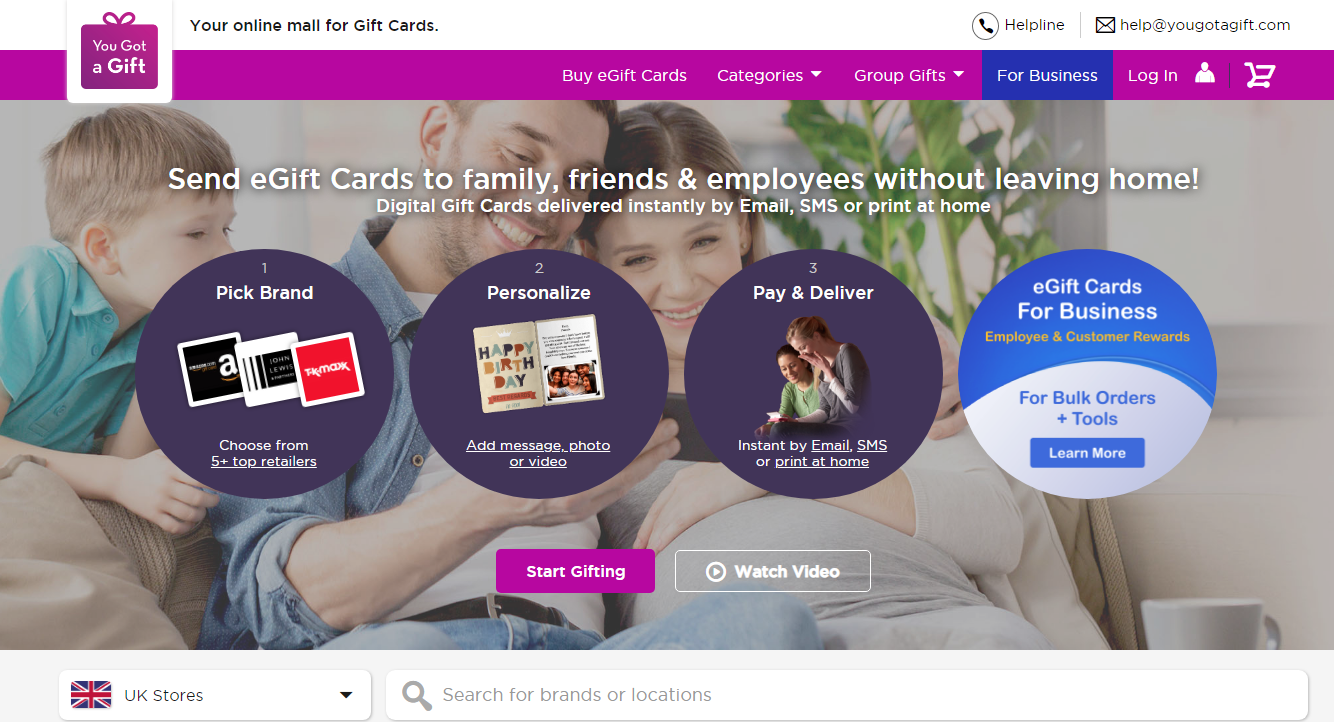
Task: Open the Buy eGift Cards menu item
Action: [624, 75]
